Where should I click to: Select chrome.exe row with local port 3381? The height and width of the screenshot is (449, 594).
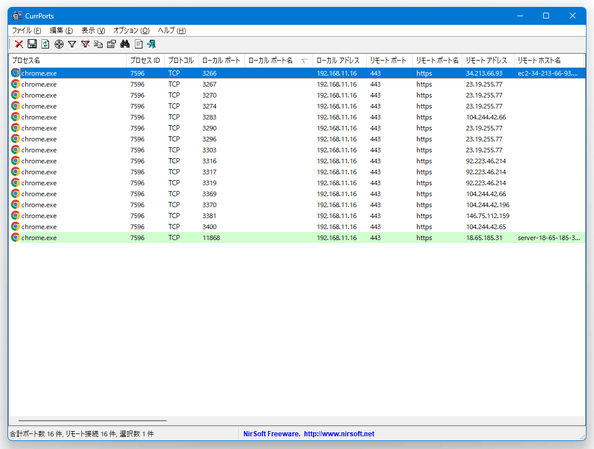(297, 216)
